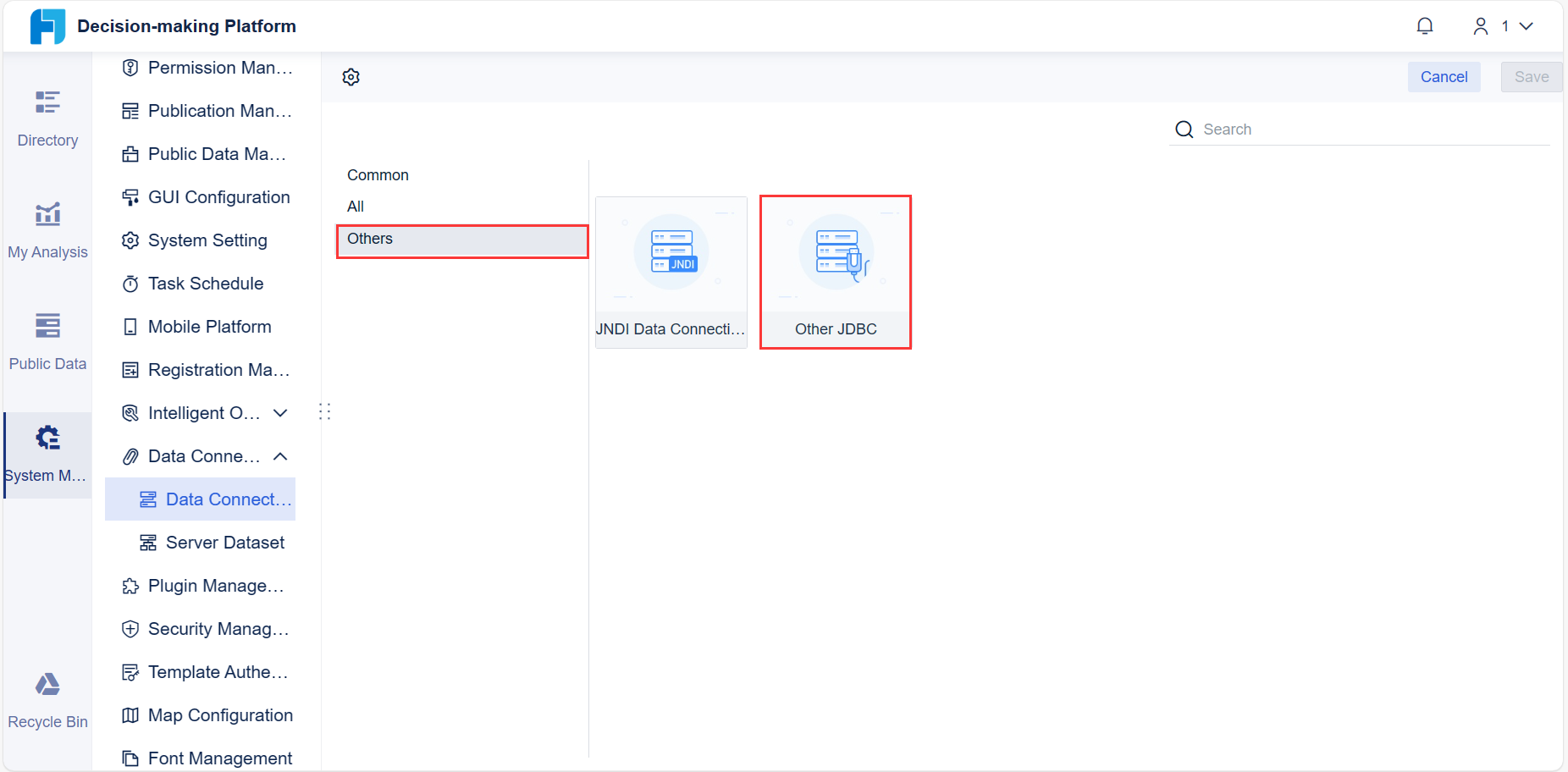Select Data Connection Management submenu item
Screen dimensions: 1568x772
tap(201, 499)
